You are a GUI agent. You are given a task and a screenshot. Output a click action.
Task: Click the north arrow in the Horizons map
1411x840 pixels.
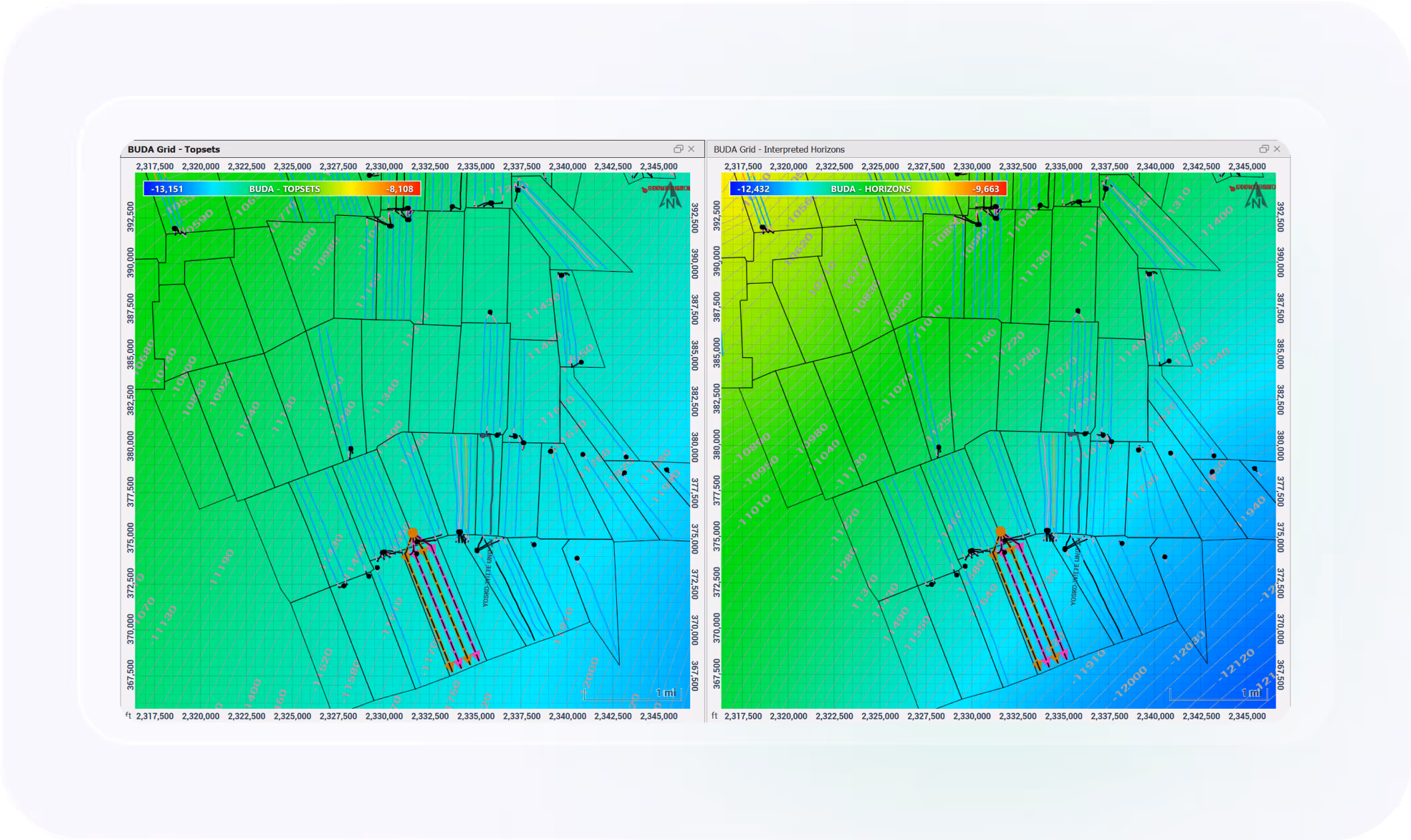click(1256, 197)
